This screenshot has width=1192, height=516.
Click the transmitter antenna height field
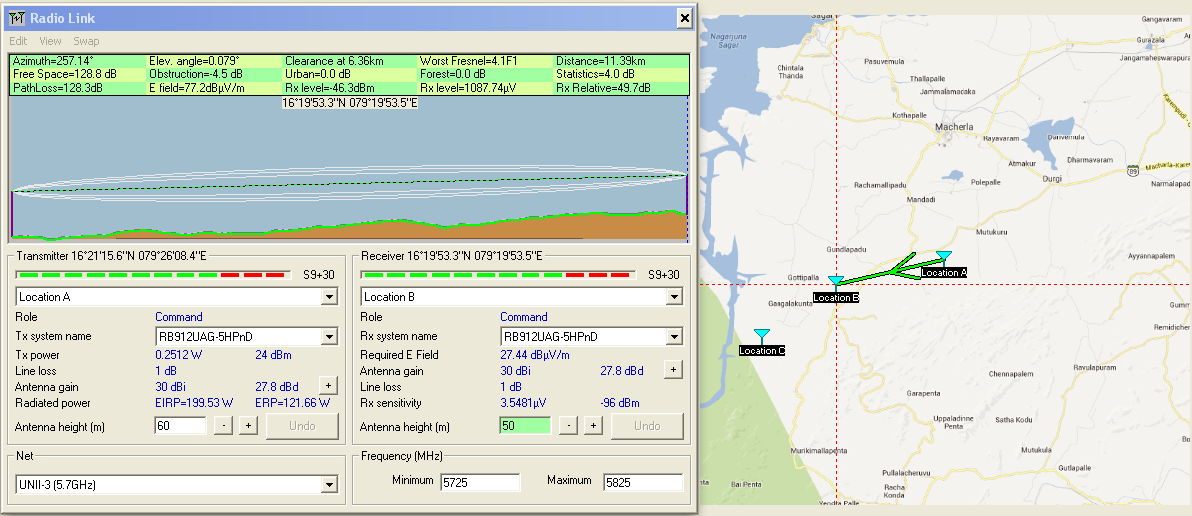tap(180, 426)
